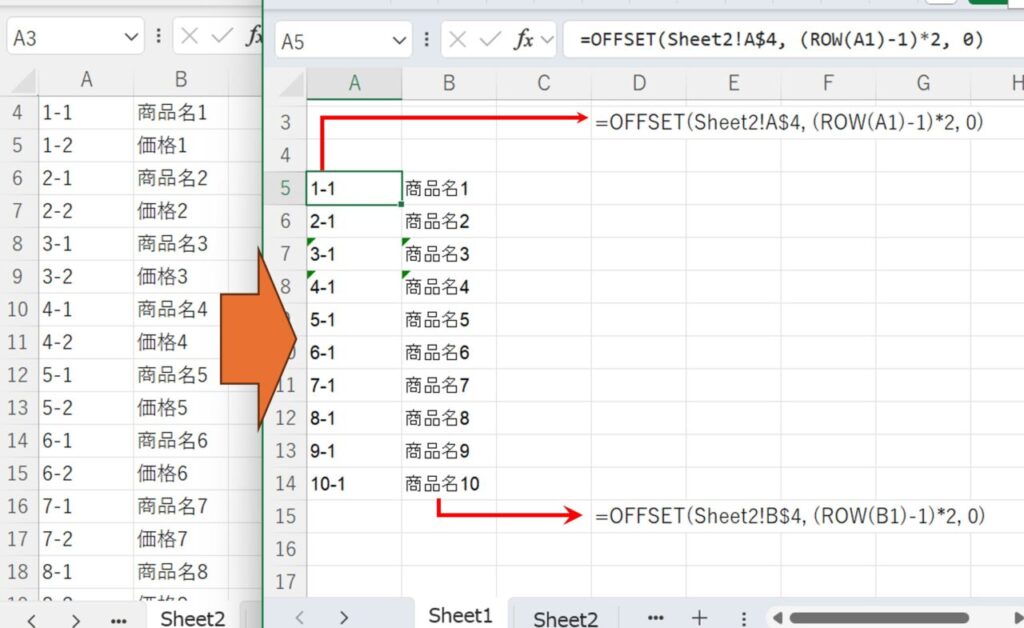Select column C header in Sheet1 window
The height and width of the screenshot is (628, 1024).
point(543,84)
